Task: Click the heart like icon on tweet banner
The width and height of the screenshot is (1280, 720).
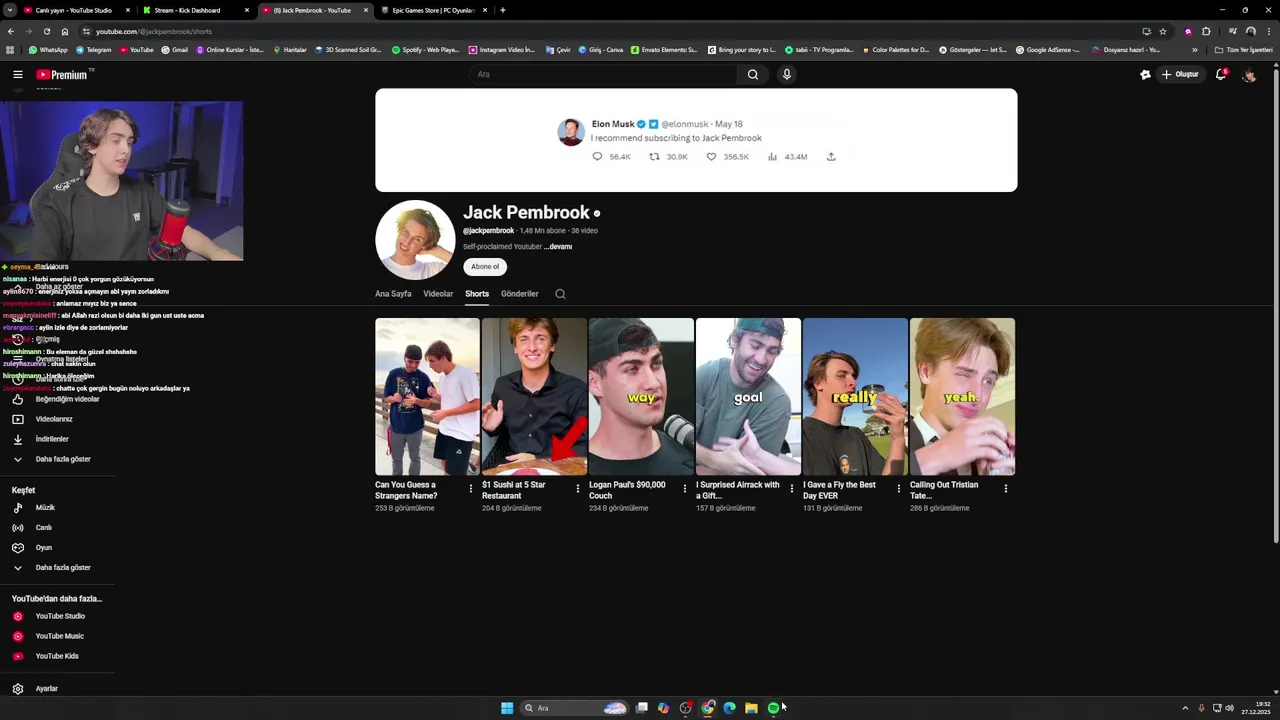Action: tap(712, 157)
